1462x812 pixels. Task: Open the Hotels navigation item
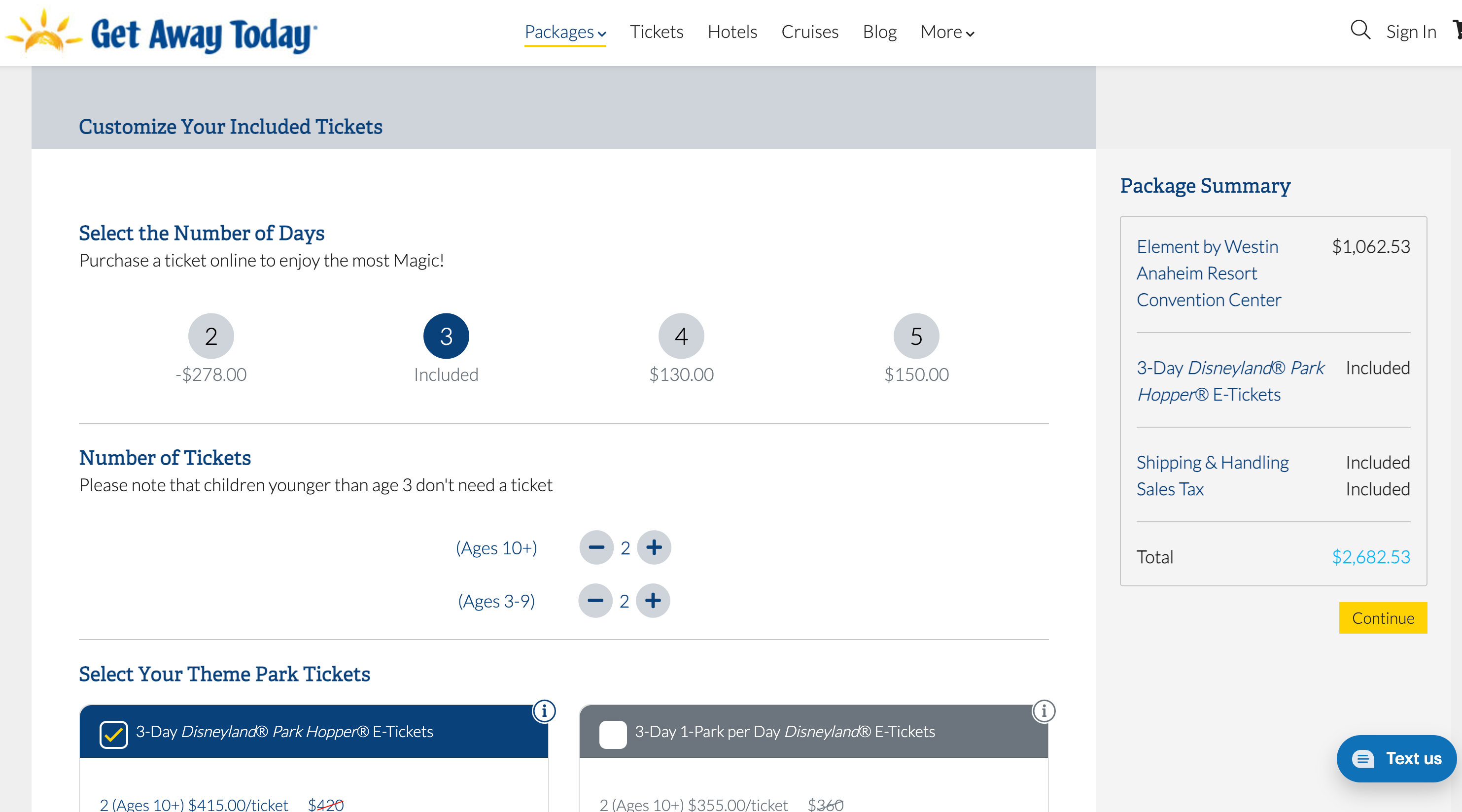coord(731,32)
